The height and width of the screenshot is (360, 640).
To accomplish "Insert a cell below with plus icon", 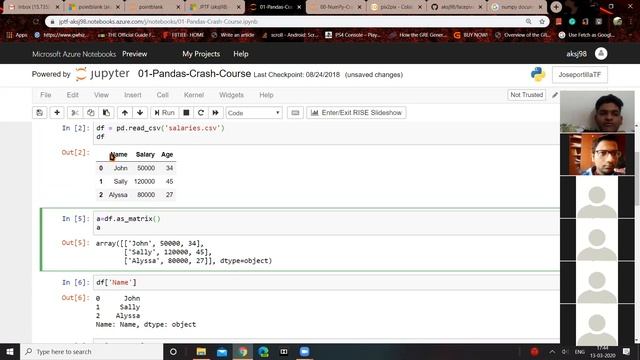I will (x=57, y=113).
